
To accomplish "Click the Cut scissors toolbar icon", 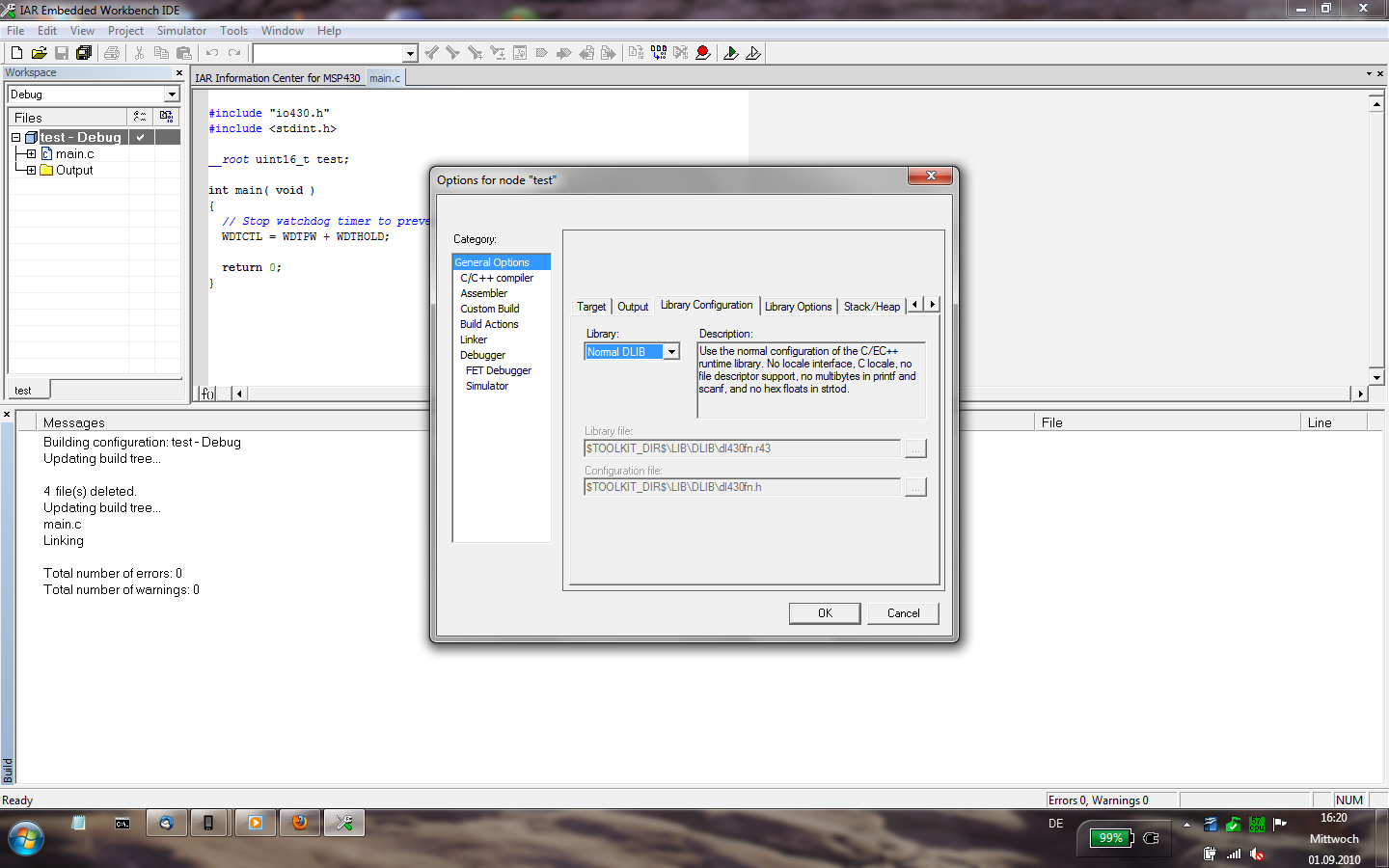I will click(x=139, y=53).
